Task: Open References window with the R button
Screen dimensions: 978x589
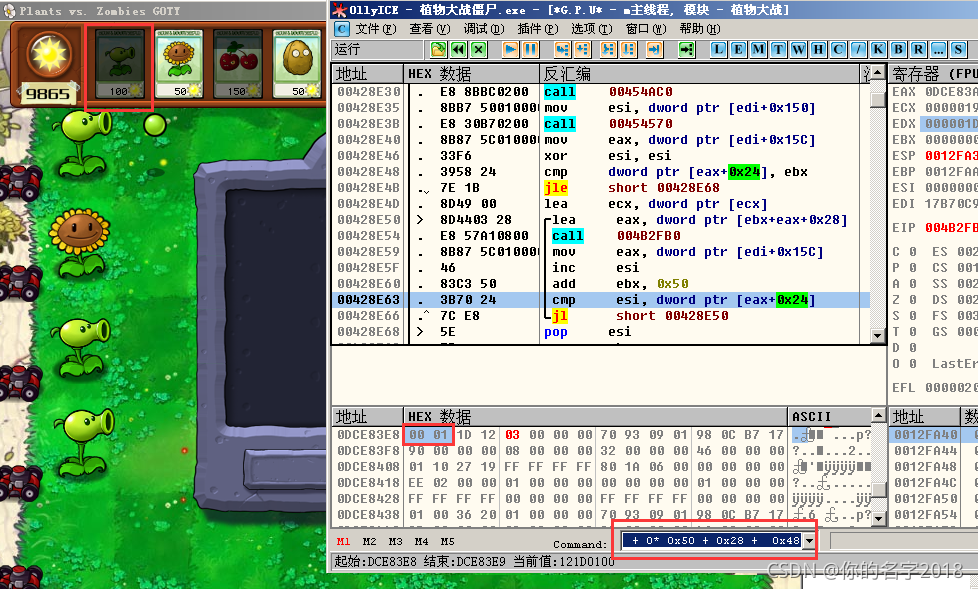Action: coord(918,49)
